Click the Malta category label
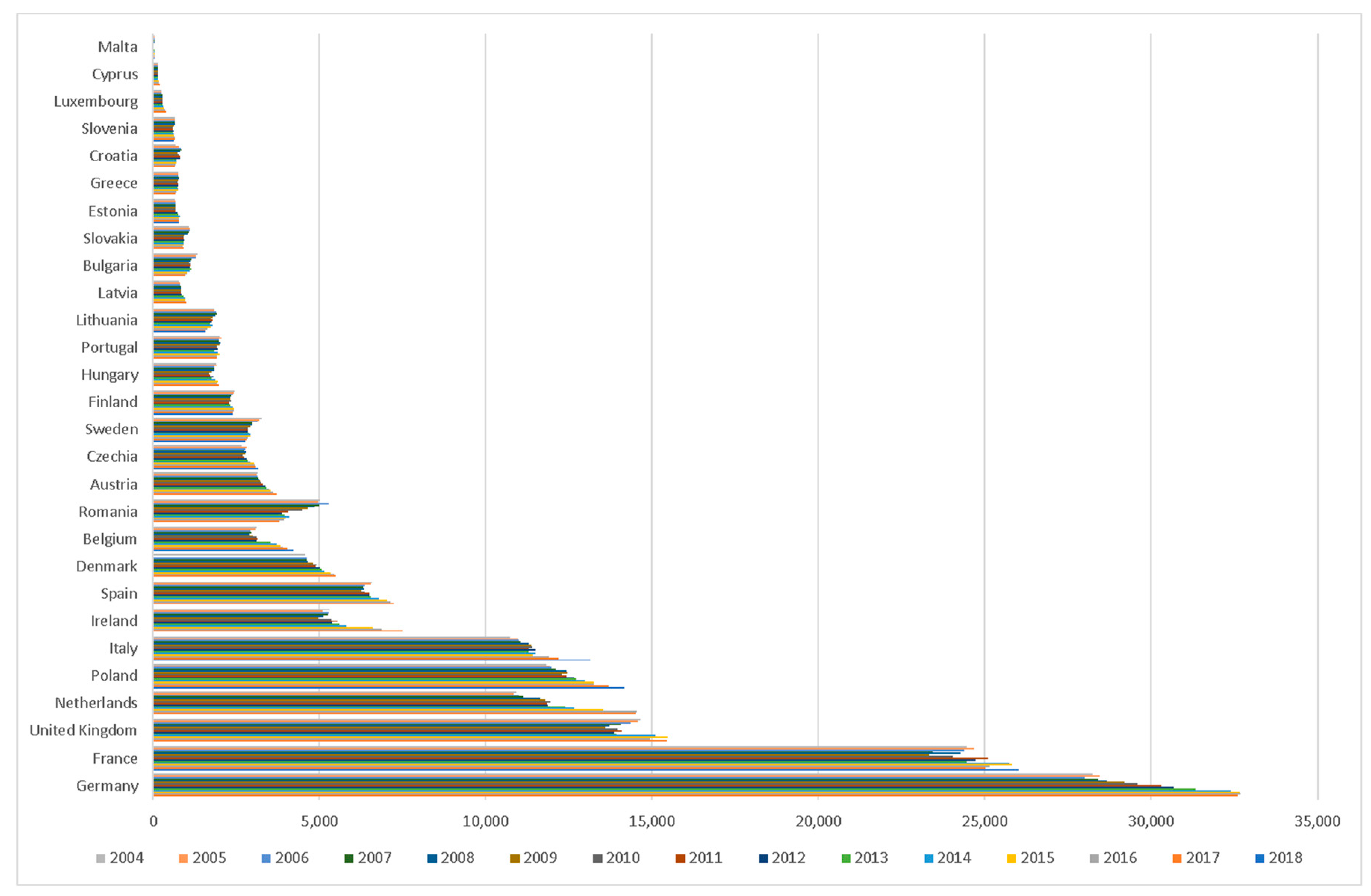Screen dimensions: 1371x896 pos(118,47)
